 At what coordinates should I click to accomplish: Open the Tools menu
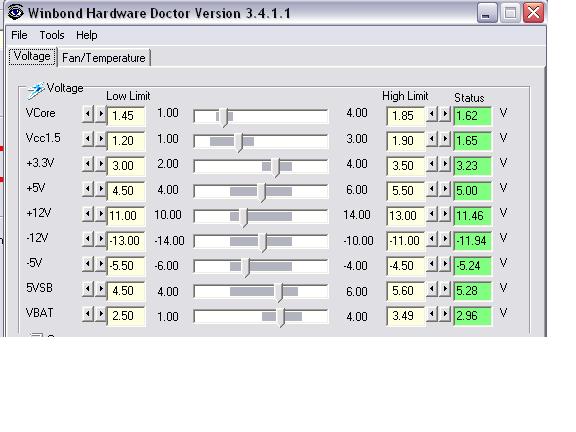click(x=52, y=35)
